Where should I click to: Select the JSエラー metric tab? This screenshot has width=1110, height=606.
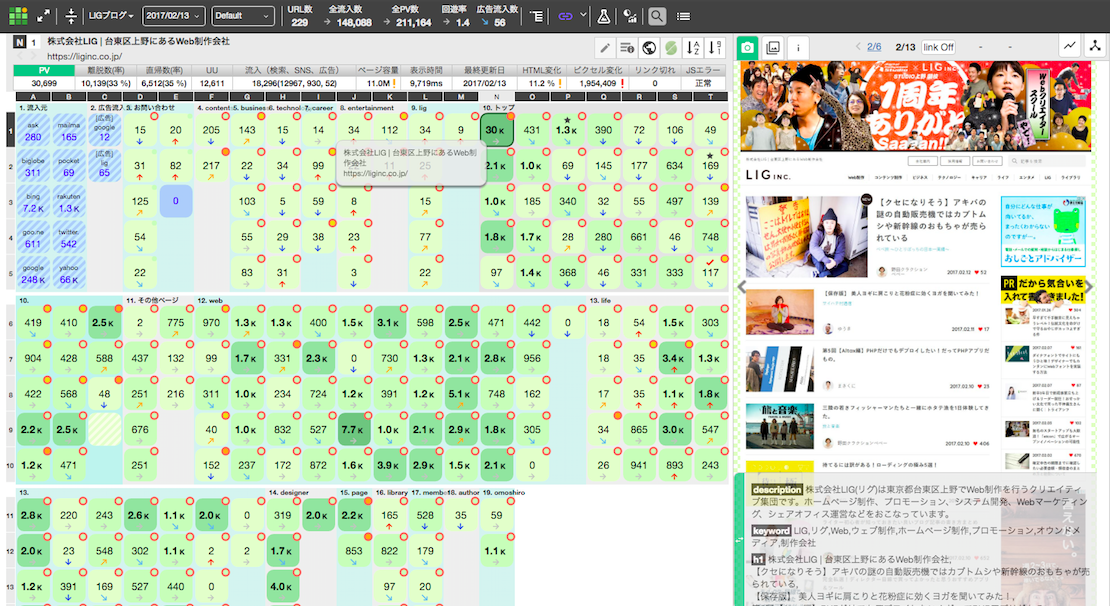click(x=703, y=70)
